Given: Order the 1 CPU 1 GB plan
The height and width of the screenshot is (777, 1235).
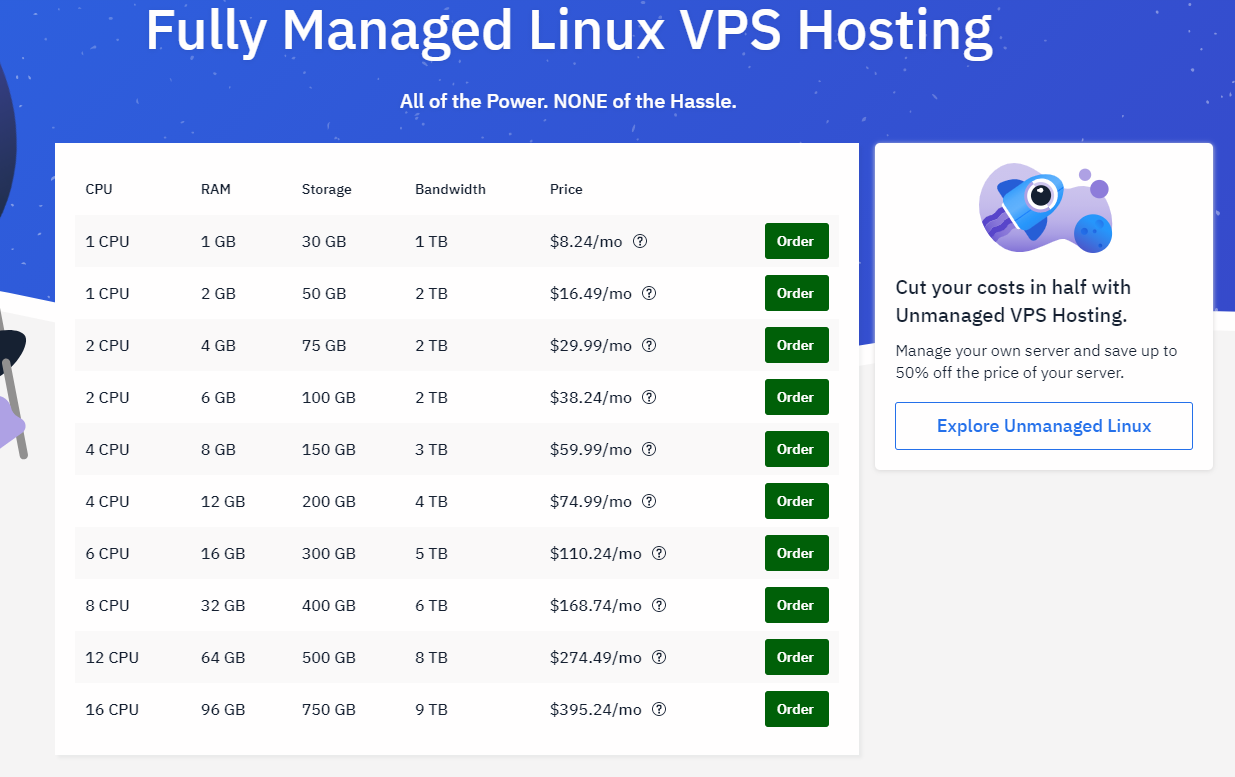Looking at the screenshot, I should point(796,241).
